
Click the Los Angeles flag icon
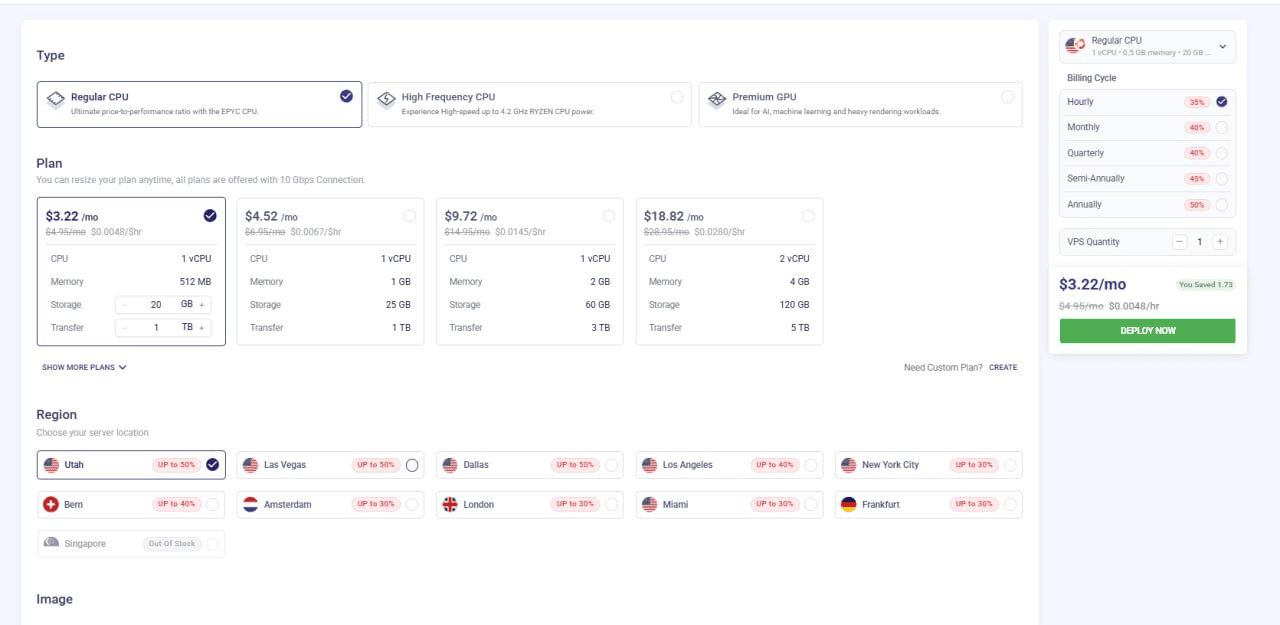click(x=650, y=465)
